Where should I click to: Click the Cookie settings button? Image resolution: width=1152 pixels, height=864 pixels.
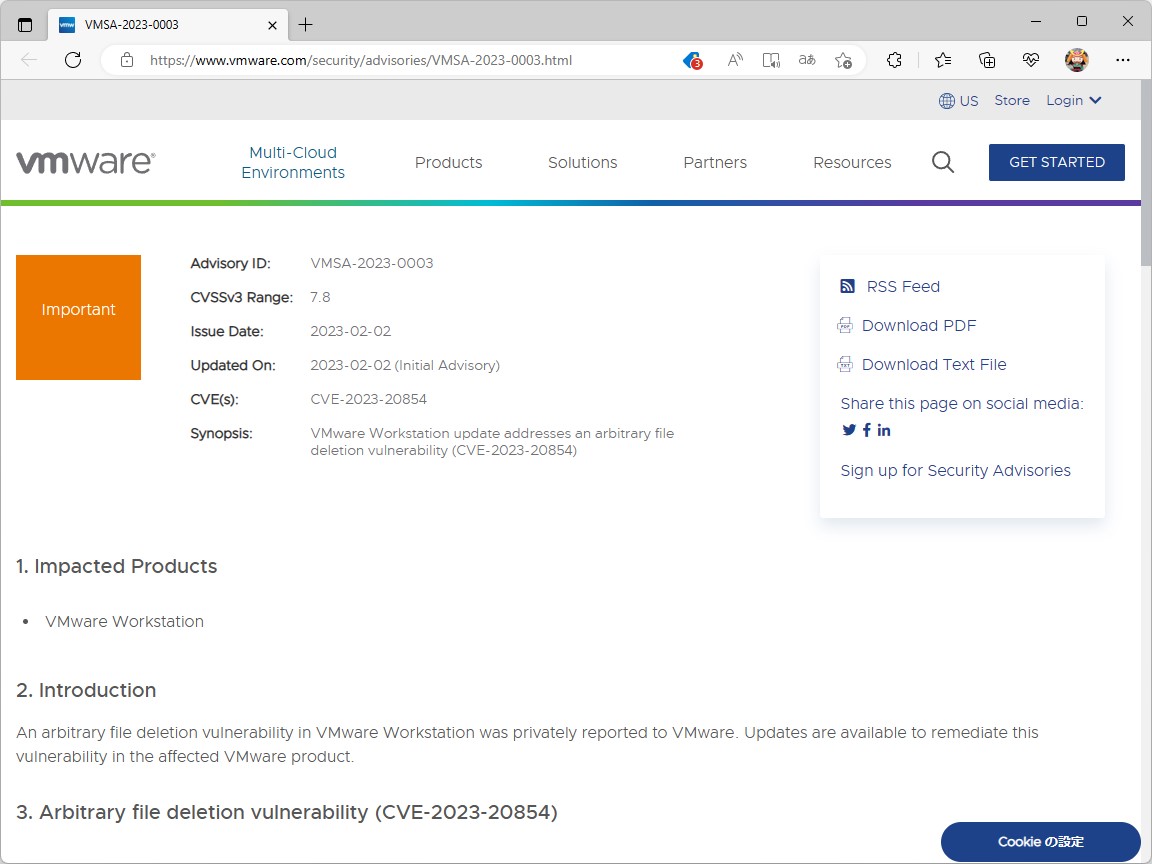tap(1040, 842)
